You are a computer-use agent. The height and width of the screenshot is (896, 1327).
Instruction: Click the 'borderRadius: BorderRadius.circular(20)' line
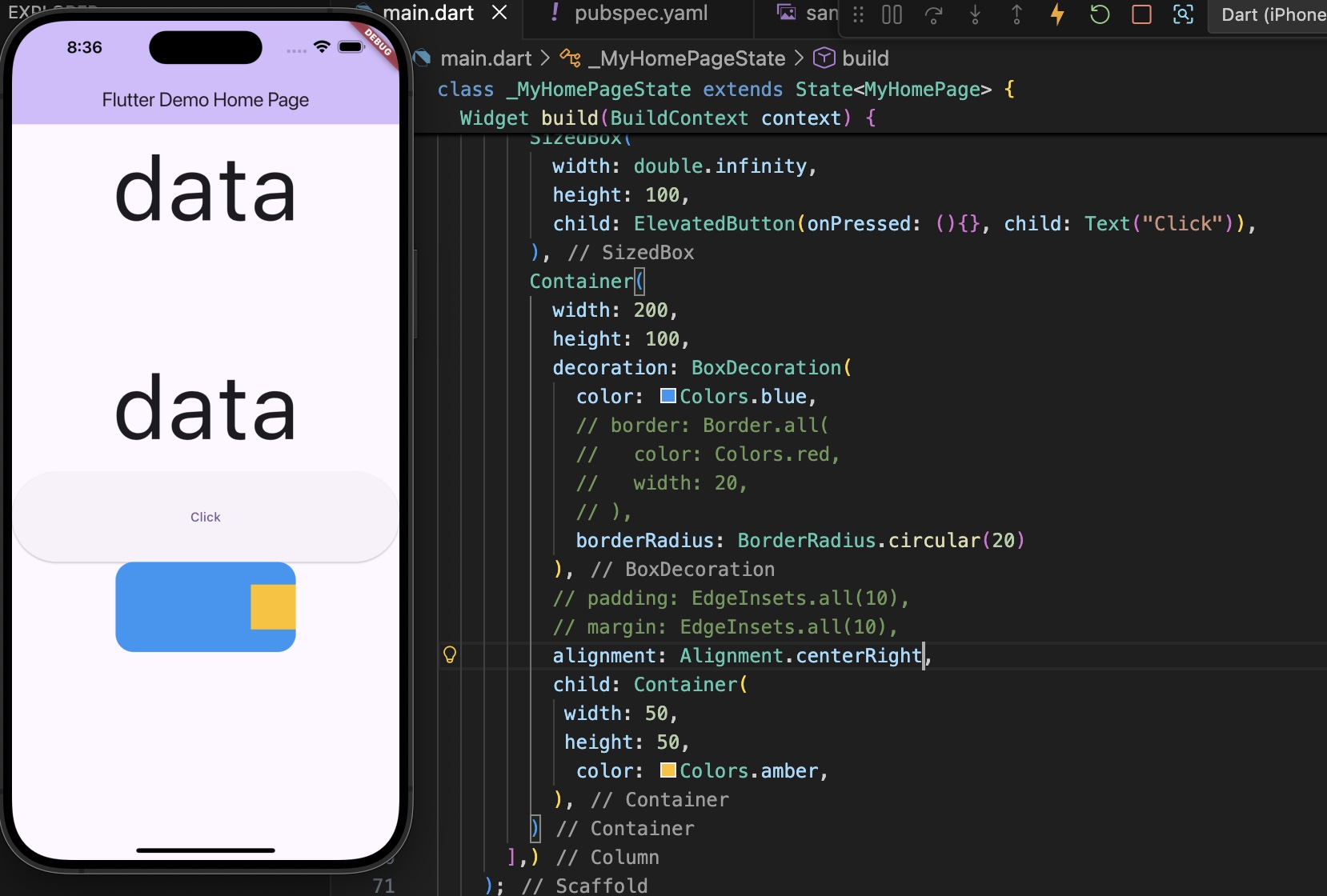(x=800, y=540)
